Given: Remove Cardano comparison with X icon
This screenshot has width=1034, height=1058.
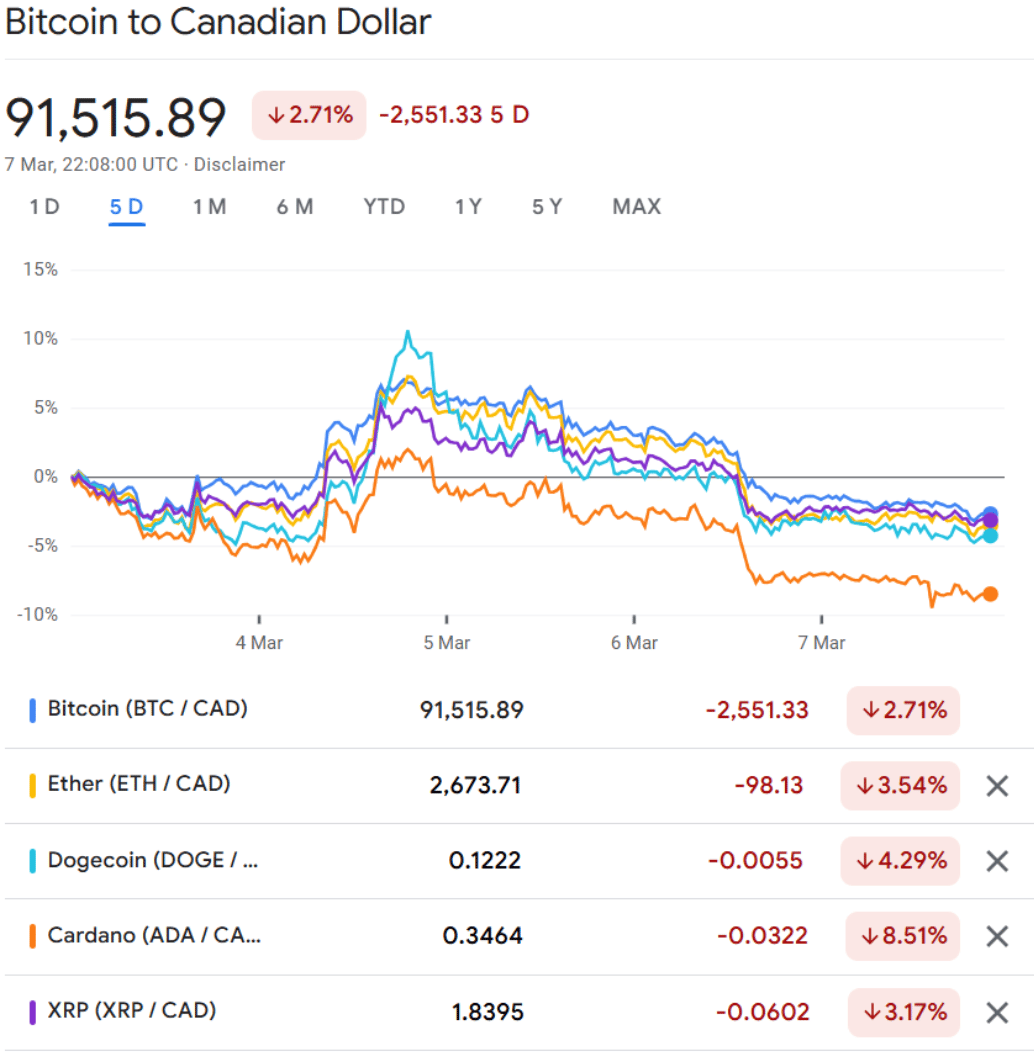Looking at the screenshot, I should [x=996, y=937].
